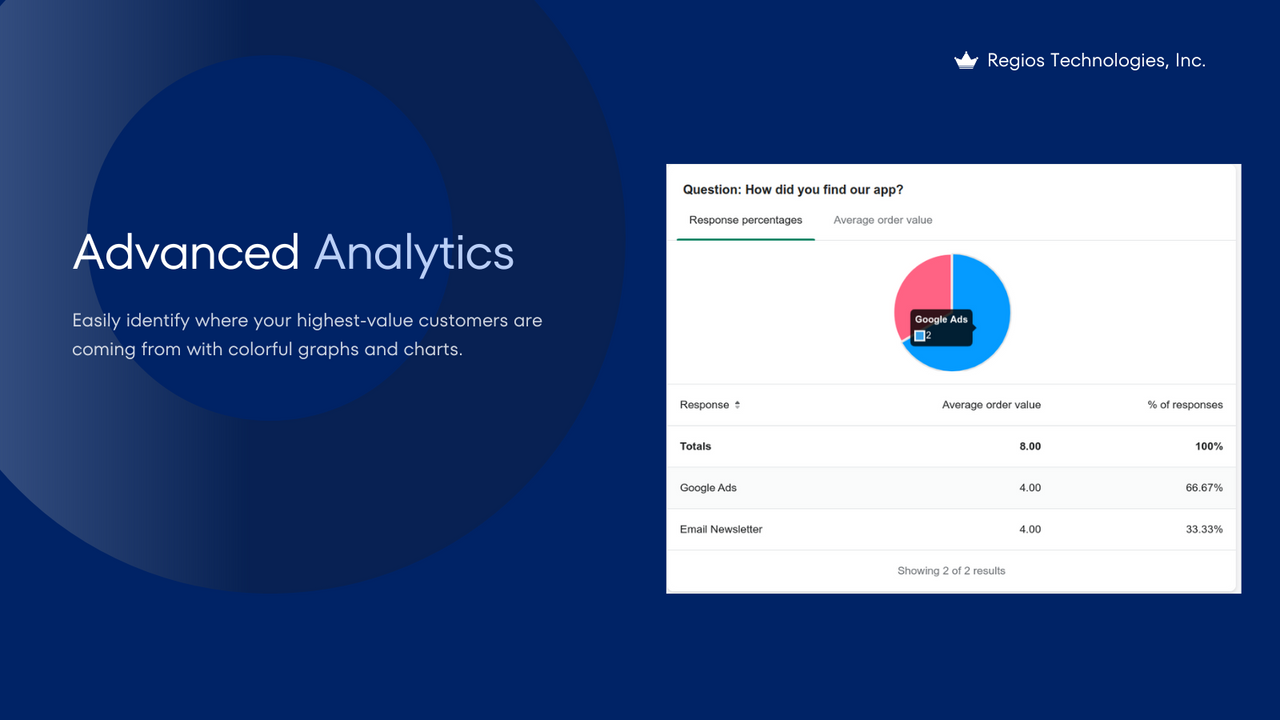Switch to the Average order value tab

click(882, 220)
